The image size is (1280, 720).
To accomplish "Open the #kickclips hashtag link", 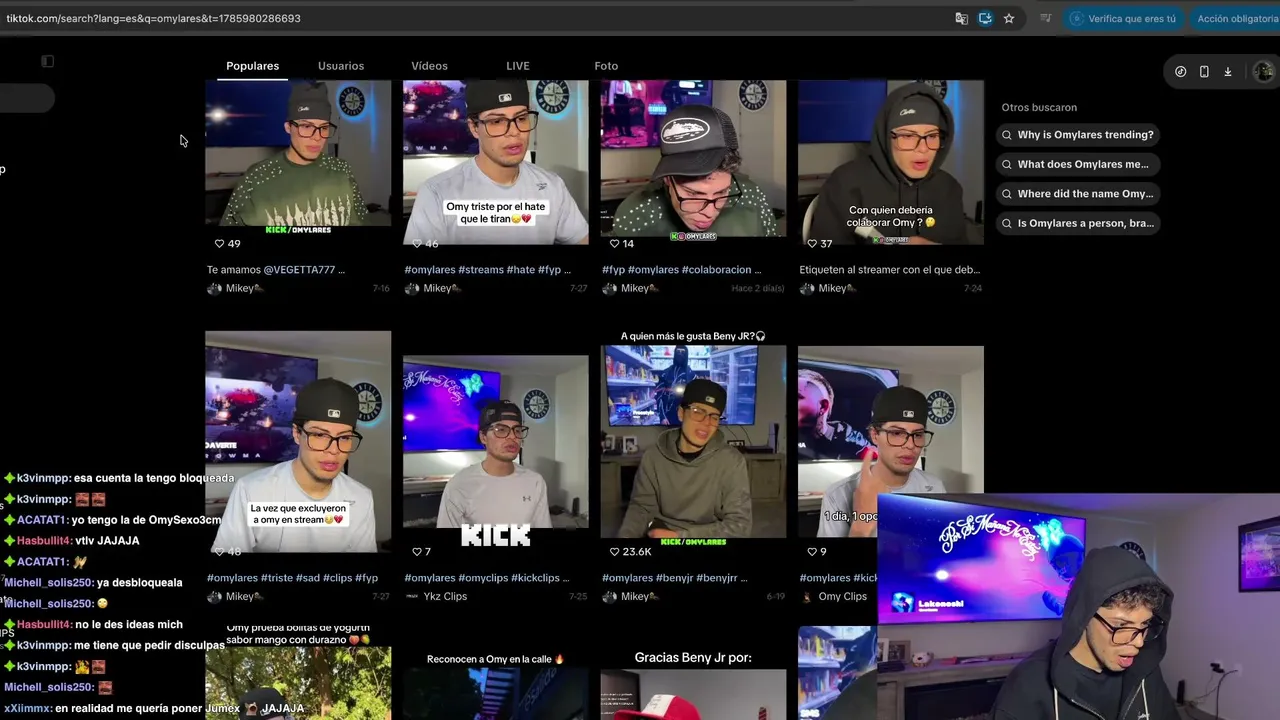I will 538,578.
